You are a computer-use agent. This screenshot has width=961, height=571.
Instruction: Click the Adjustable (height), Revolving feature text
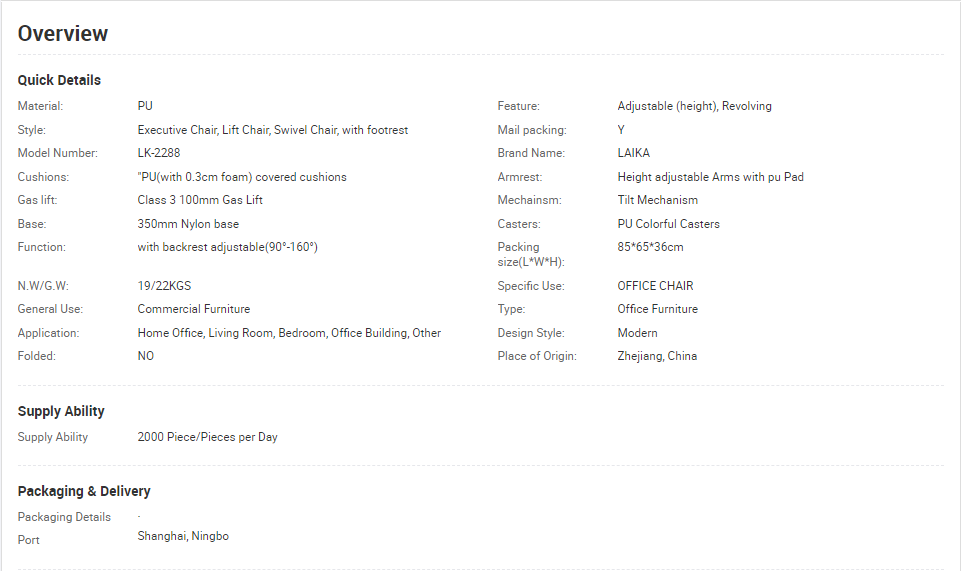tap(694, 106)
